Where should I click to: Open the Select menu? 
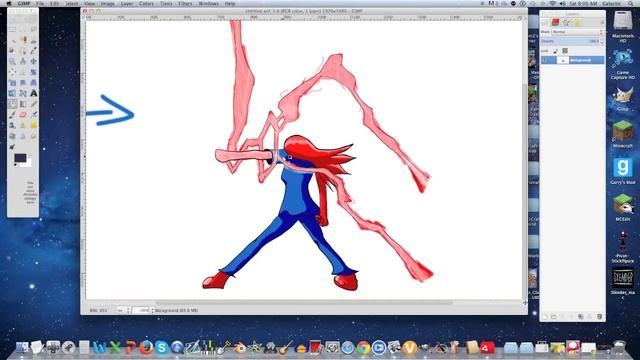point(71,3)
